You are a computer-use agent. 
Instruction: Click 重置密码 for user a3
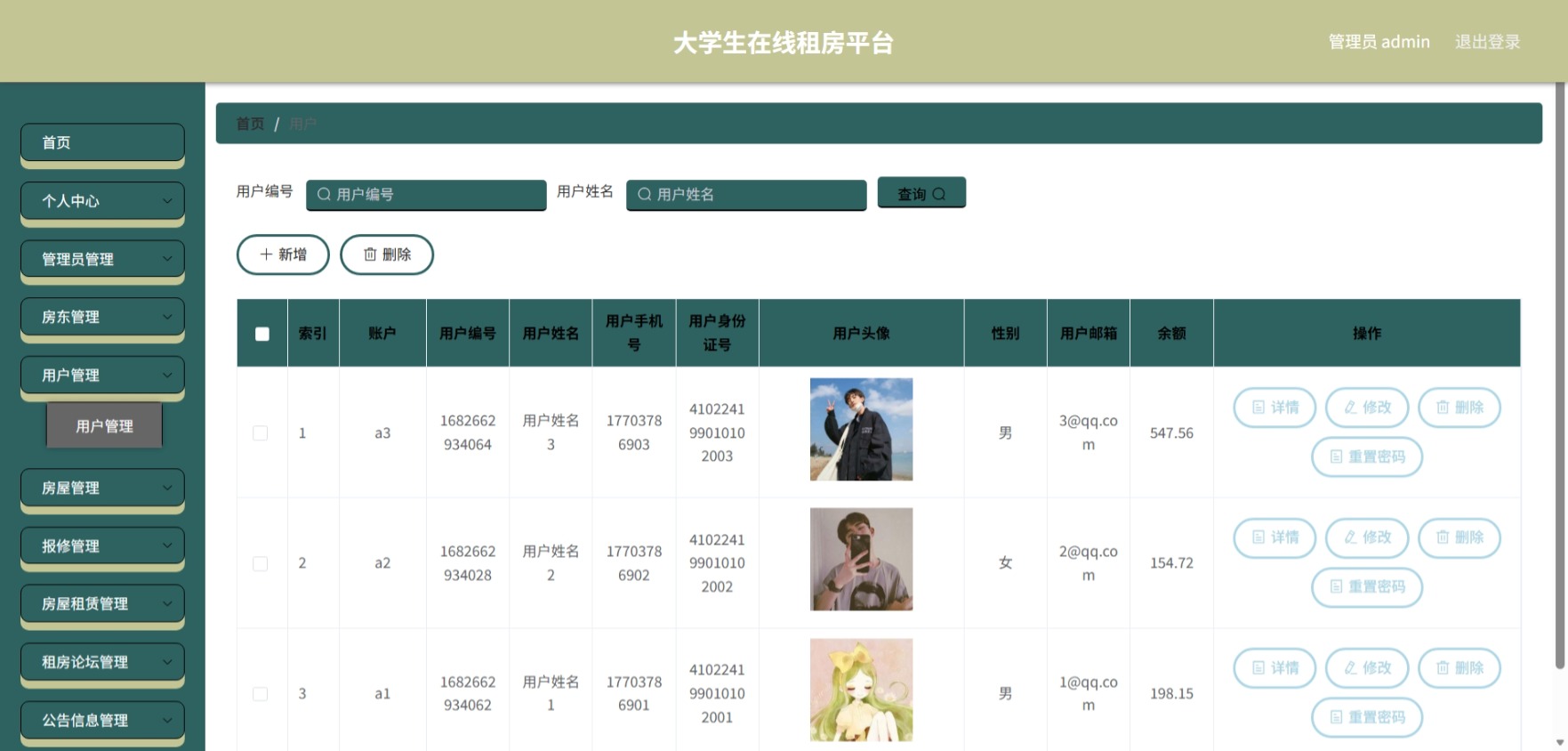(x=1367, y=456)
